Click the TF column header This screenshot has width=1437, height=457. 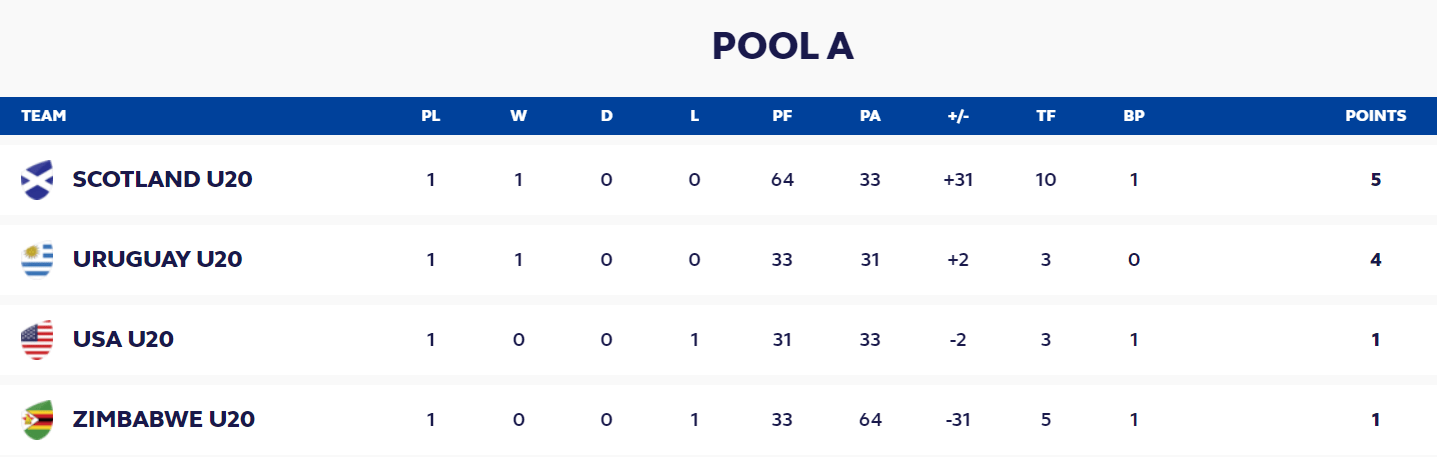1046,116
